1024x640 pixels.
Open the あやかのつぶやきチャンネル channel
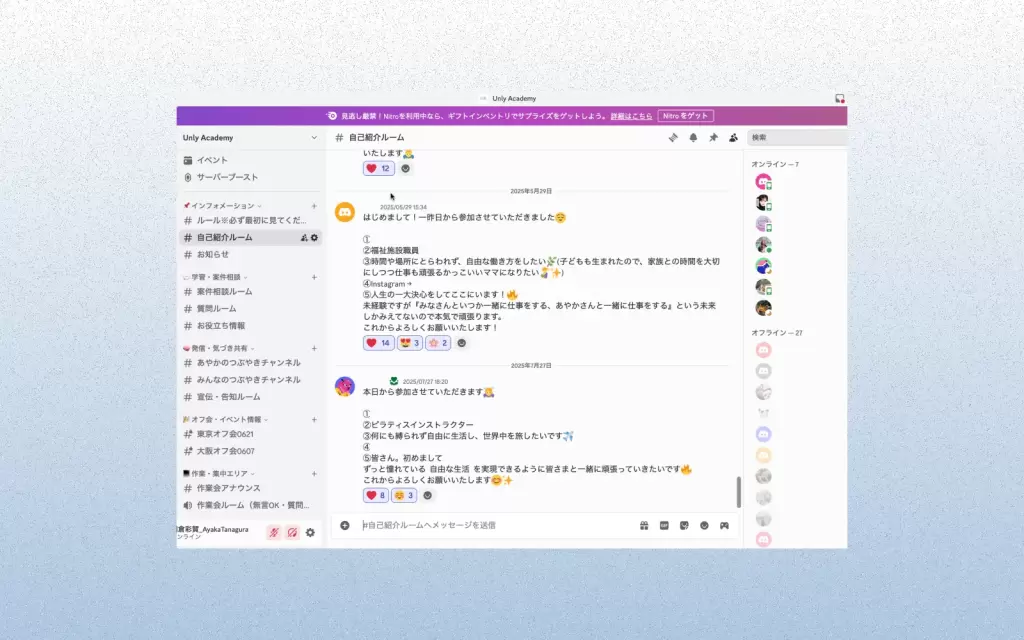click(x=248, y=363)
